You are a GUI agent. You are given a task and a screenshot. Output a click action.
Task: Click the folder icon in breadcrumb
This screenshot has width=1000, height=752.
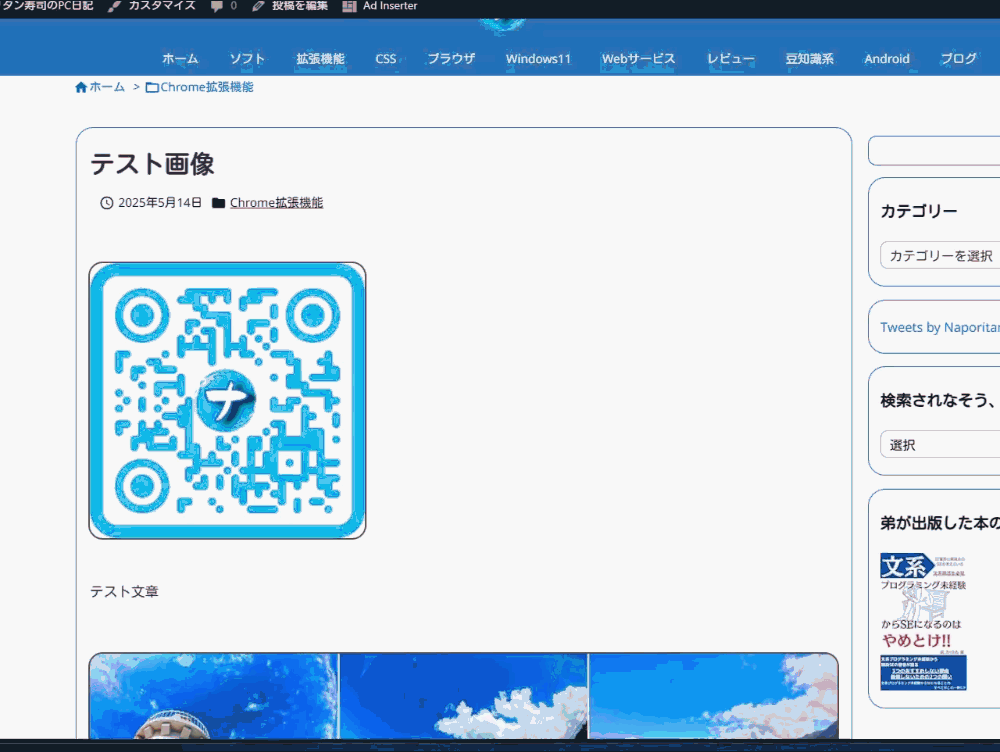[152, 87]
